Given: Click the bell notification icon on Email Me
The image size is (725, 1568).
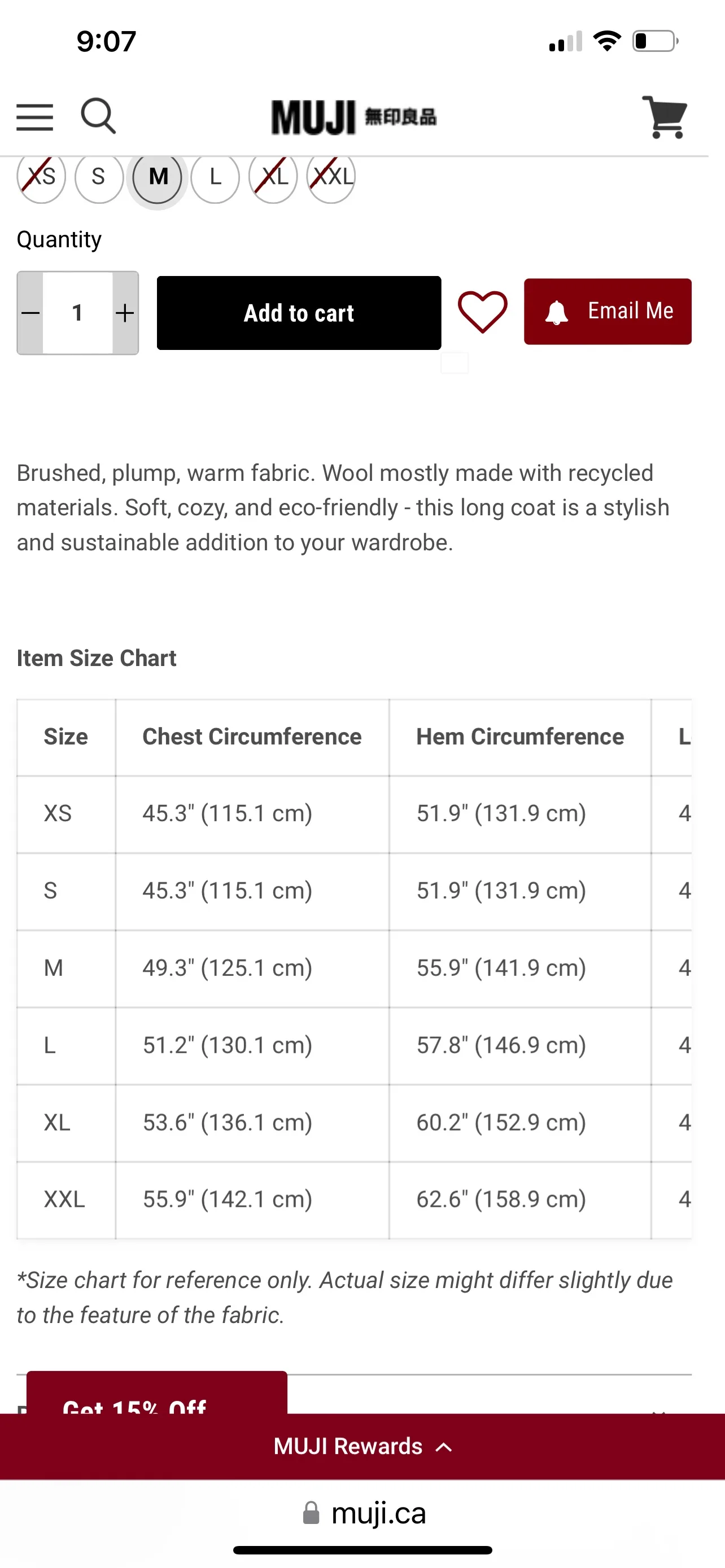Looking at the screenshot, I should [556, 312].
